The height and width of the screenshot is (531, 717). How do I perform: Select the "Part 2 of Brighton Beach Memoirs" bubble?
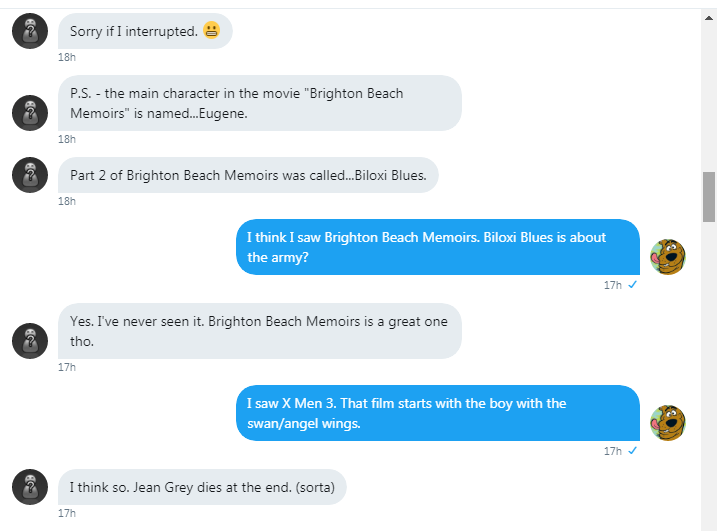[248, 175]
